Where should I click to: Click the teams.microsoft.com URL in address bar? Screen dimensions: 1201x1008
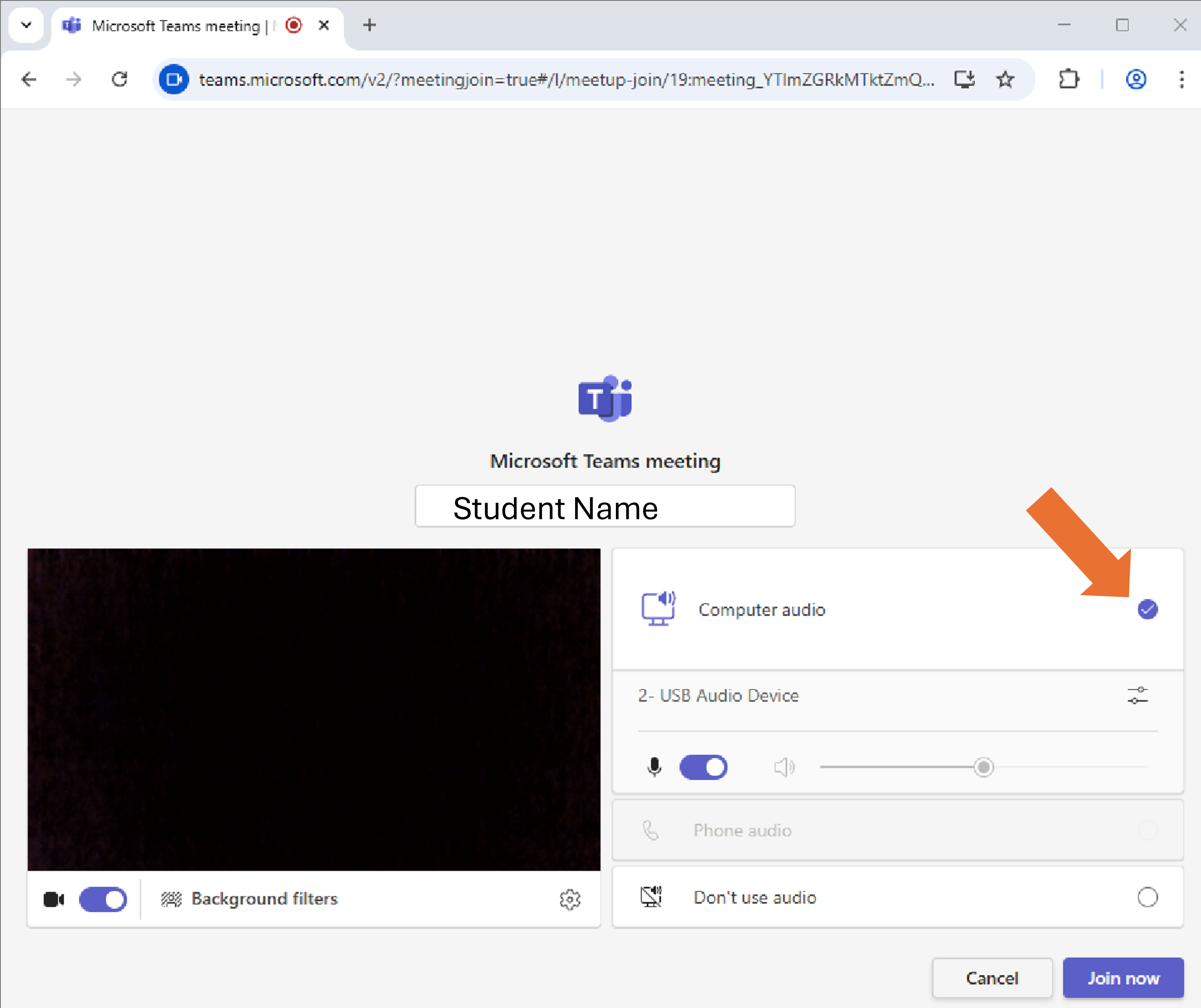click(x=566, y=80)
